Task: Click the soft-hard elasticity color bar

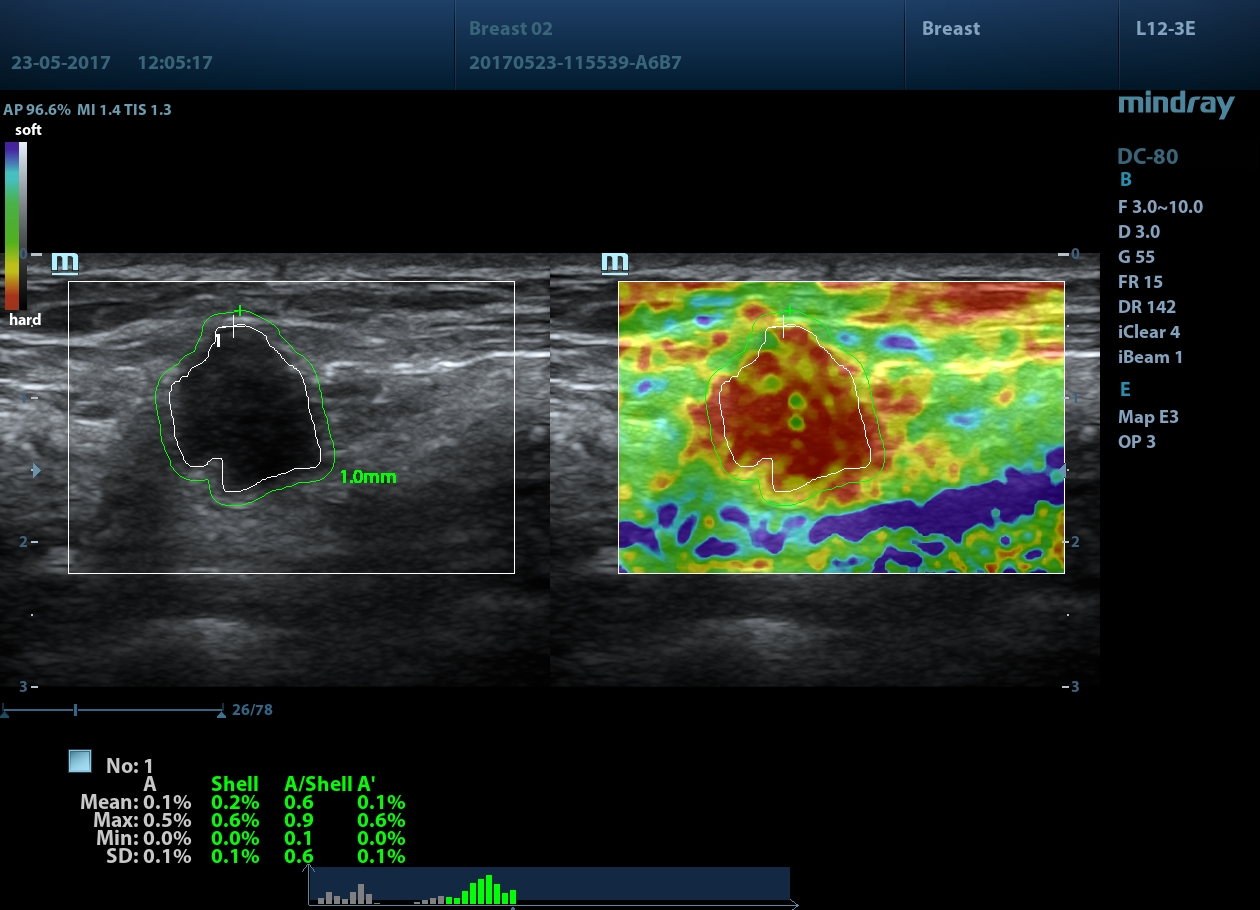Action: point(15,225)
